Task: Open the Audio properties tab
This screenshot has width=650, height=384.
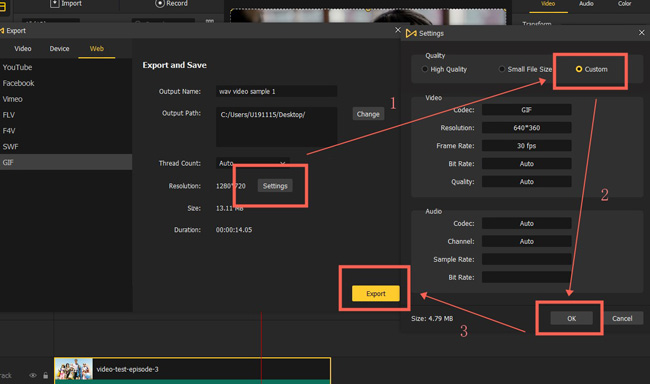Action: 586,3
